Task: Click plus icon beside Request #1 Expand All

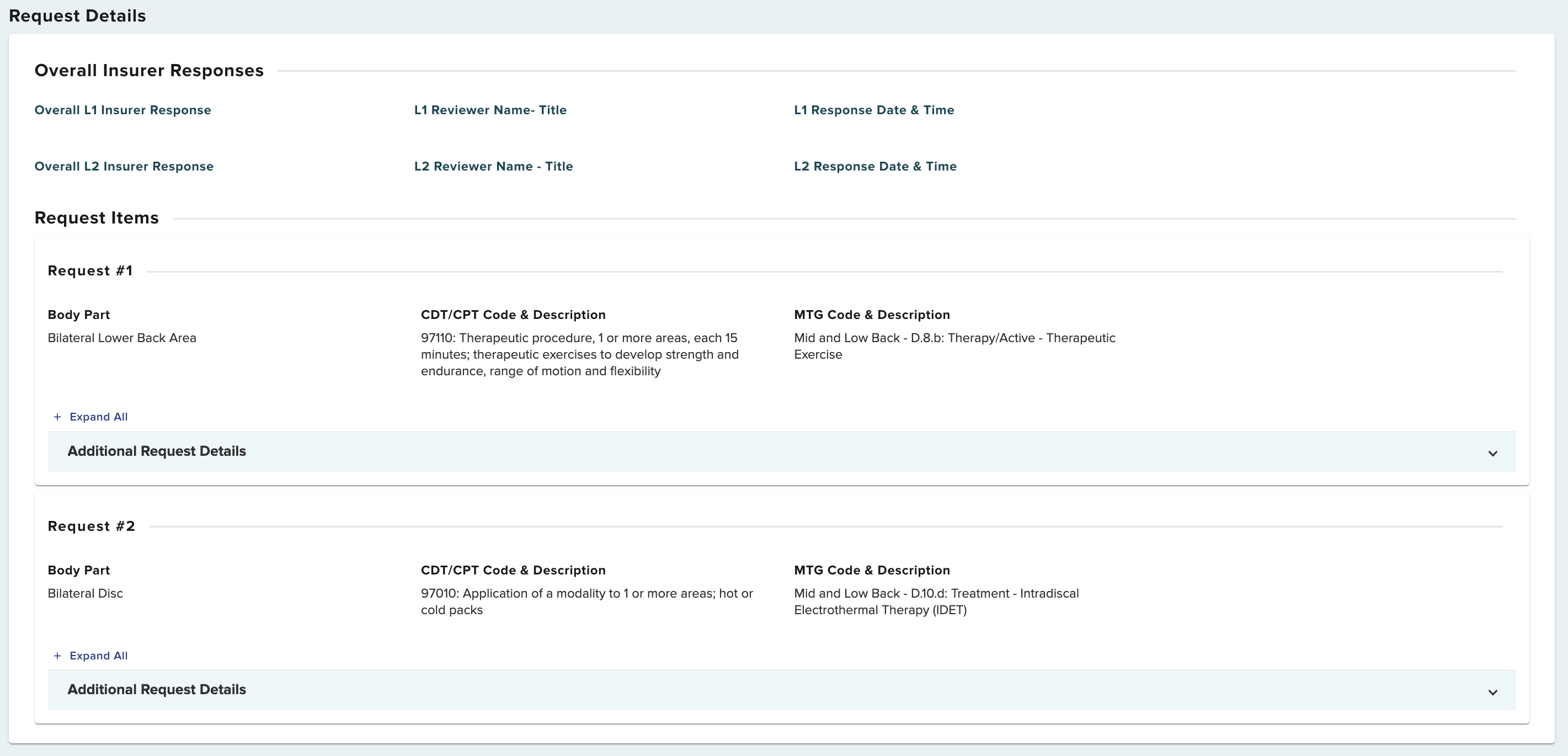Action: 57,417
